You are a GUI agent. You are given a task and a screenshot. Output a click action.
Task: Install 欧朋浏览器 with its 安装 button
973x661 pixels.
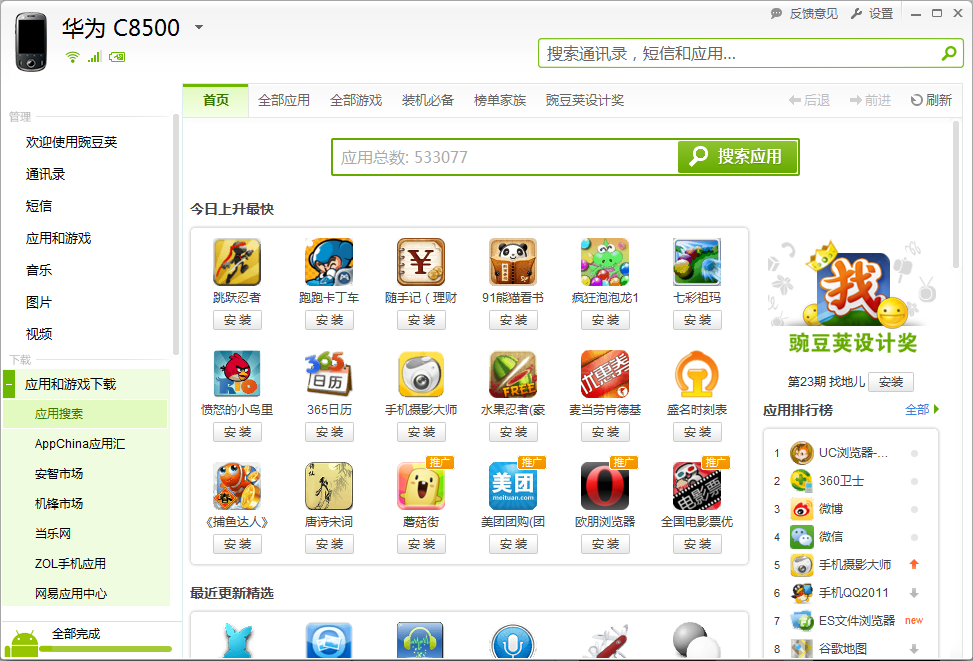pyautogui.click(x=605, y=544)
